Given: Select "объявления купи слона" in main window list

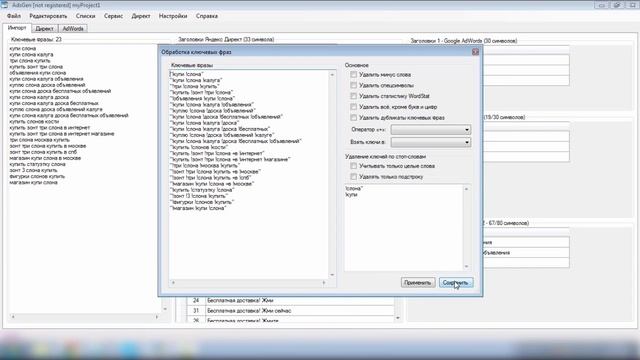Looking at the screenshot, I should (x=38, y=73).
